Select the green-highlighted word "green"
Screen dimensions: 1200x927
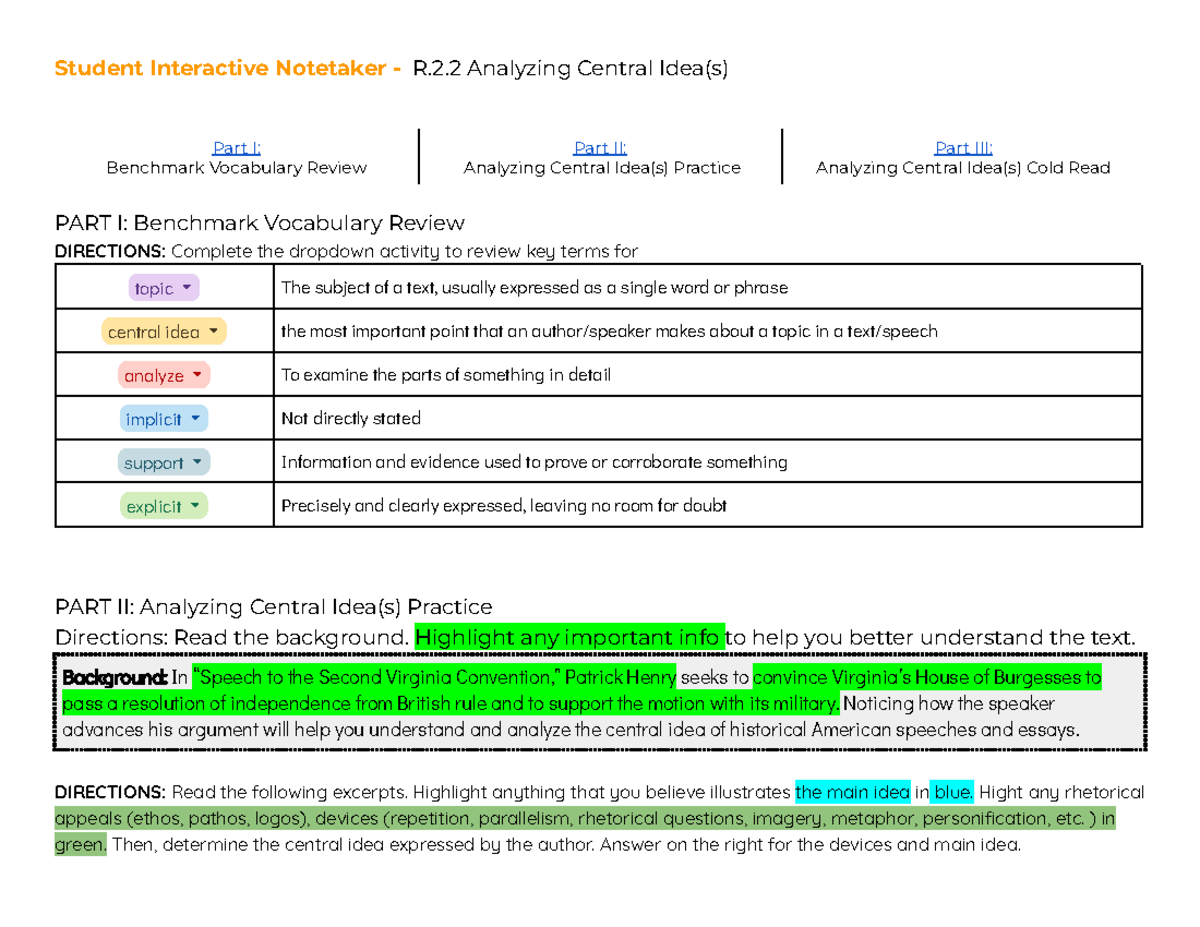click(x=80, y=844)
